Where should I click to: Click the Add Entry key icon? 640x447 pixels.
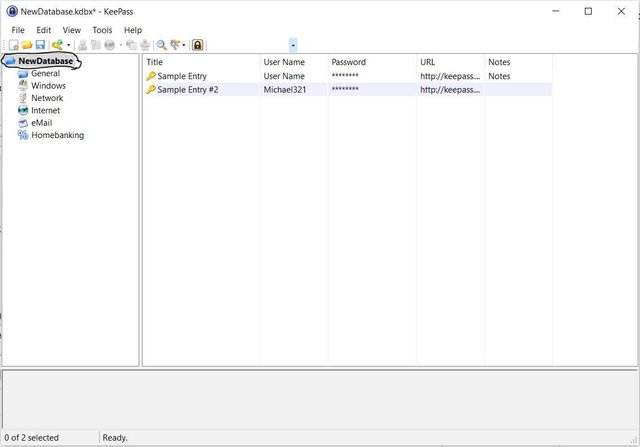tap(58, 45)
